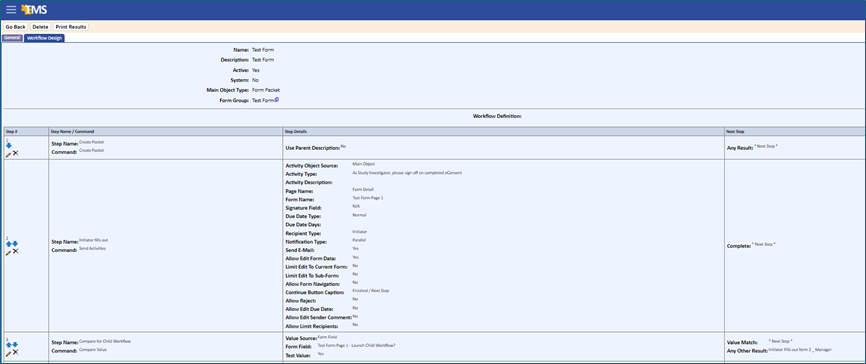Image resolution: width=866 pixels, height=364 pixels.
Task: Click the Main Object Type value Form Packet
Action: click(x=266, y=90)
